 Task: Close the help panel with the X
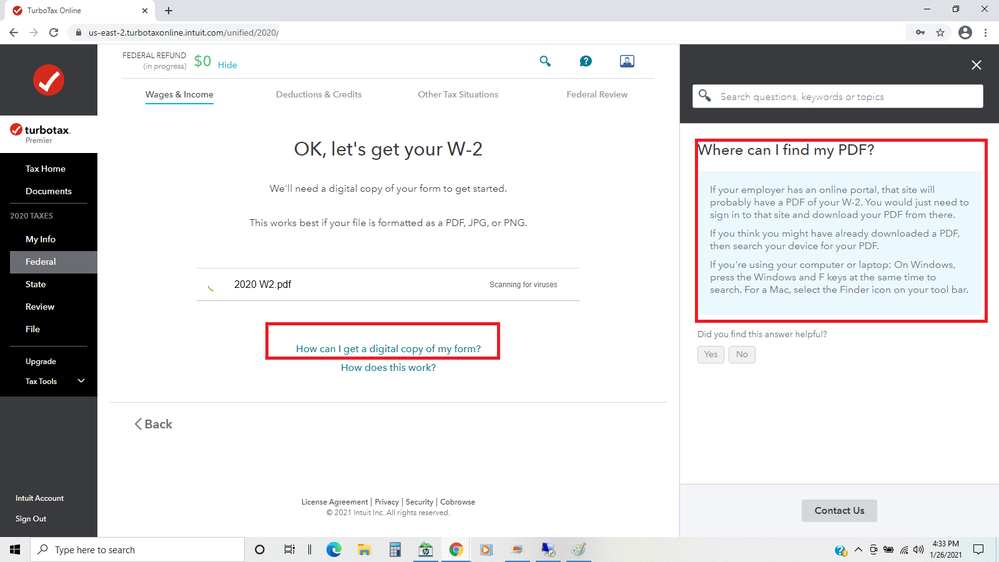coord(976,65)
